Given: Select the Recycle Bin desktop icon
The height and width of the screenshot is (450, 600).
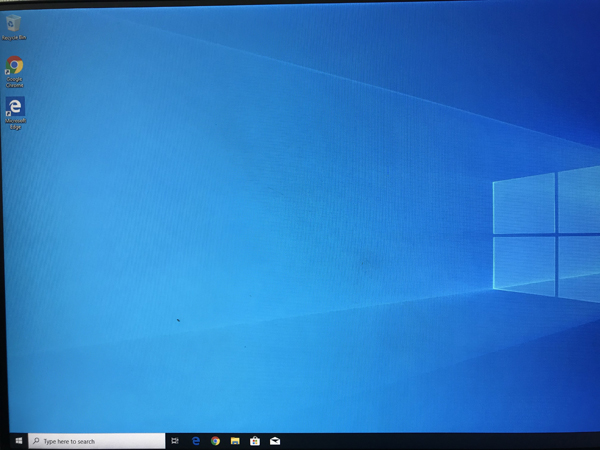Looking at the screenshot, I should [x=14, y=27].
